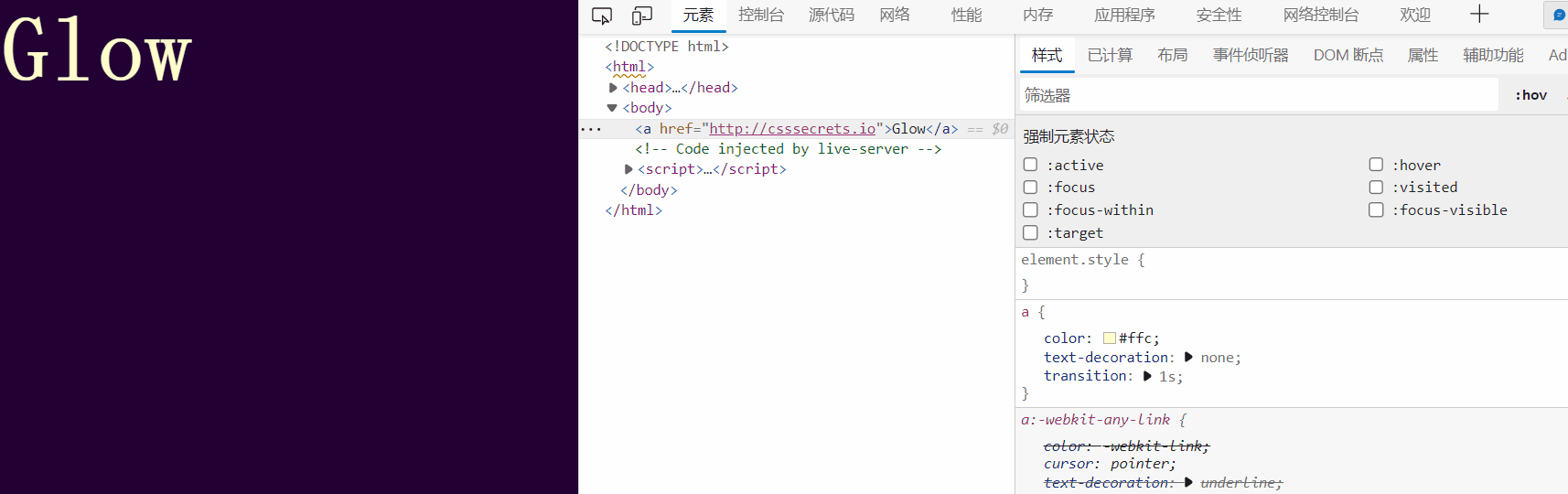The width and height of the screenshot is (1568, 494).
Task: Click the a:-webkit-any-link selector
Action: click(x=1095, y=420)
